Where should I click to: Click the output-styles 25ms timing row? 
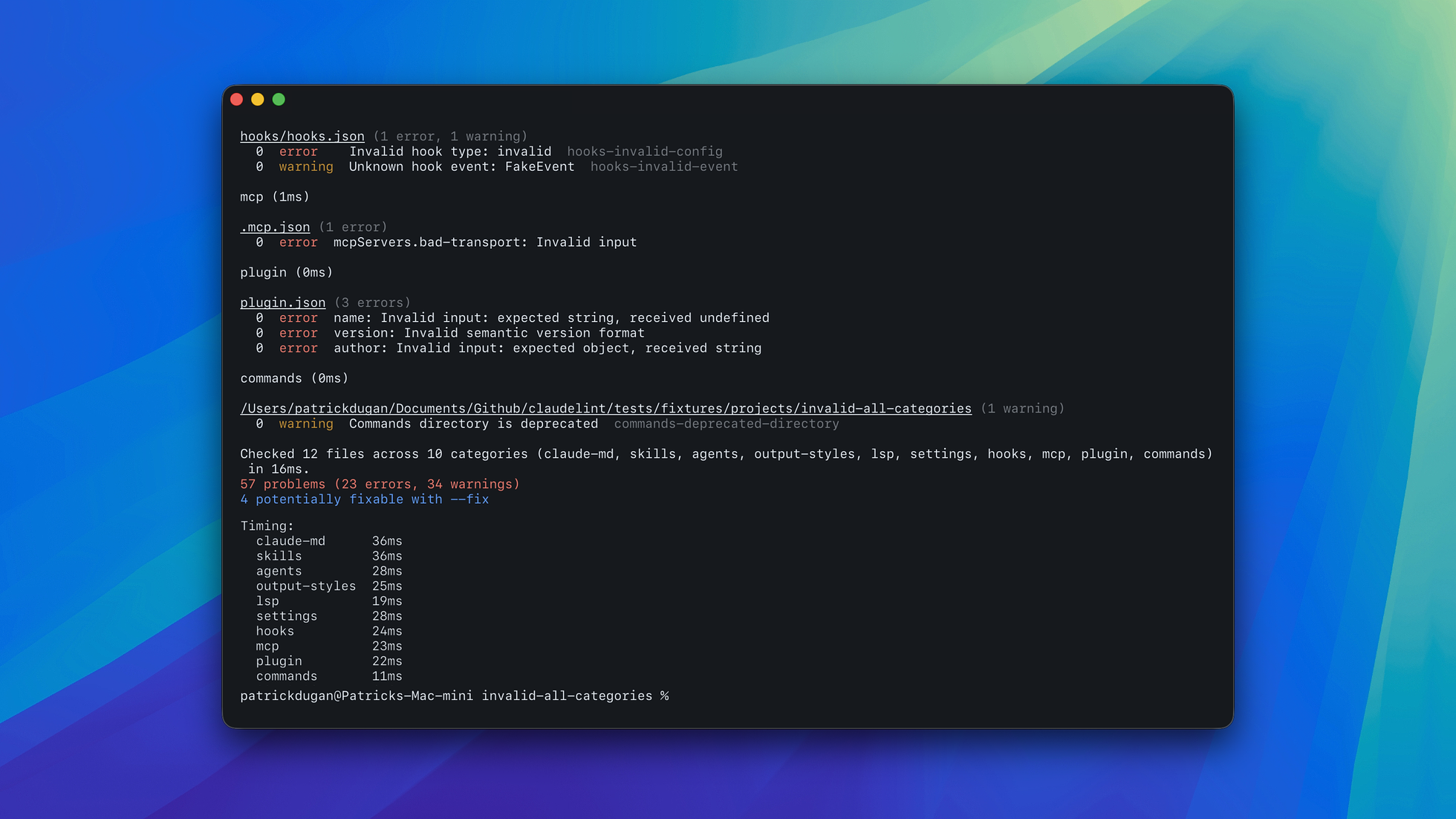[329, 586]
